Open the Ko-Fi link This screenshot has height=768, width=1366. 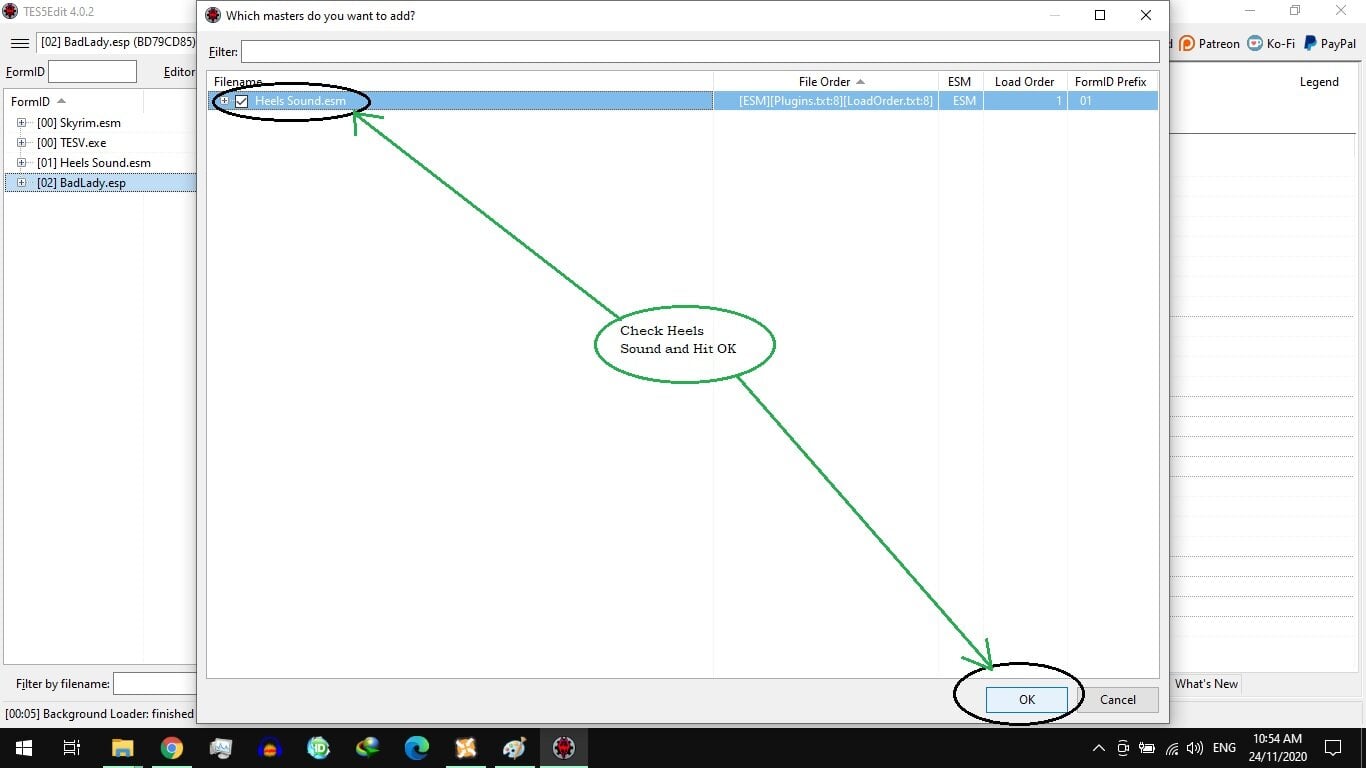coord(1271,43)
